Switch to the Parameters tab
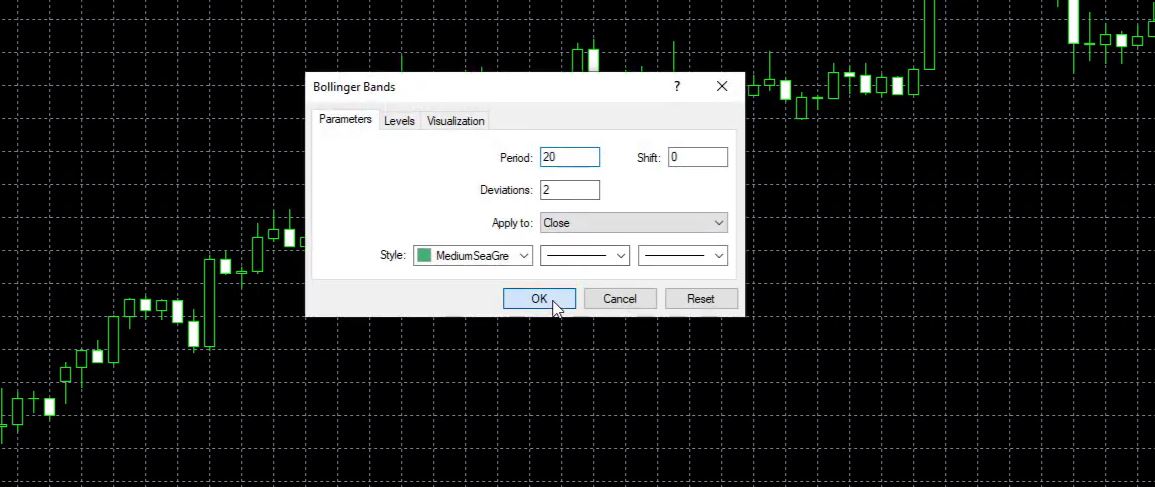This screenshot has width=1155, height=487. point(345,119)
